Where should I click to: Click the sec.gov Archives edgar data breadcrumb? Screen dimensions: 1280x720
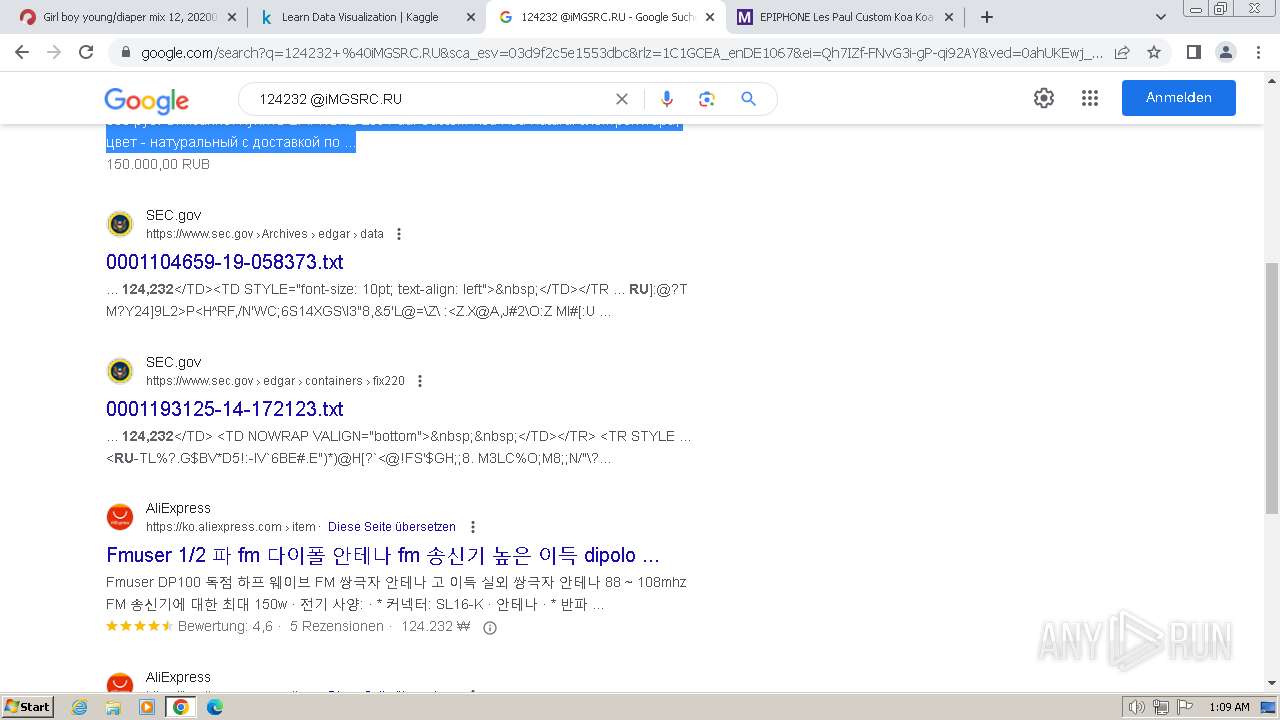pyautogui.click(x=265, y=234)
